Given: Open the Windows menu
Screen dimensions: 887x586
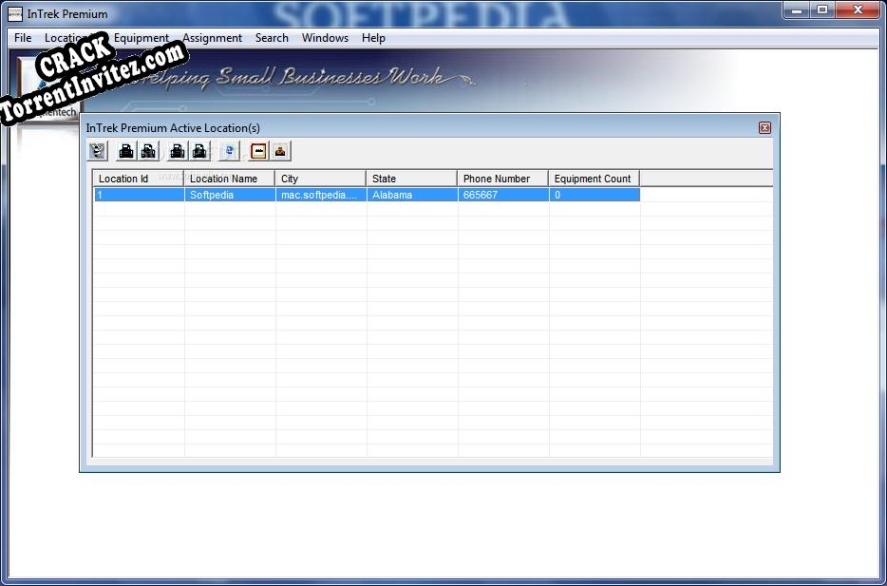Looking at the screenshot, I should click(x=324, y=37).
